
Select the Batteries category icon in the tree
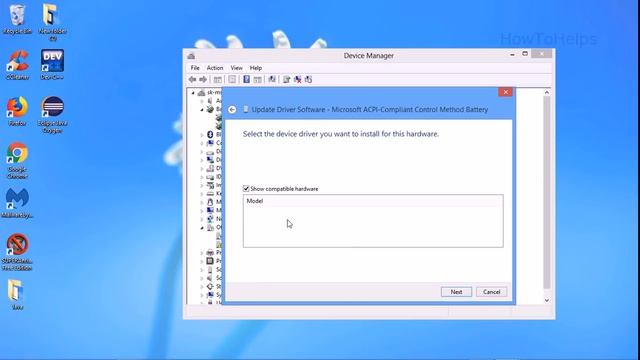(210, 109)
